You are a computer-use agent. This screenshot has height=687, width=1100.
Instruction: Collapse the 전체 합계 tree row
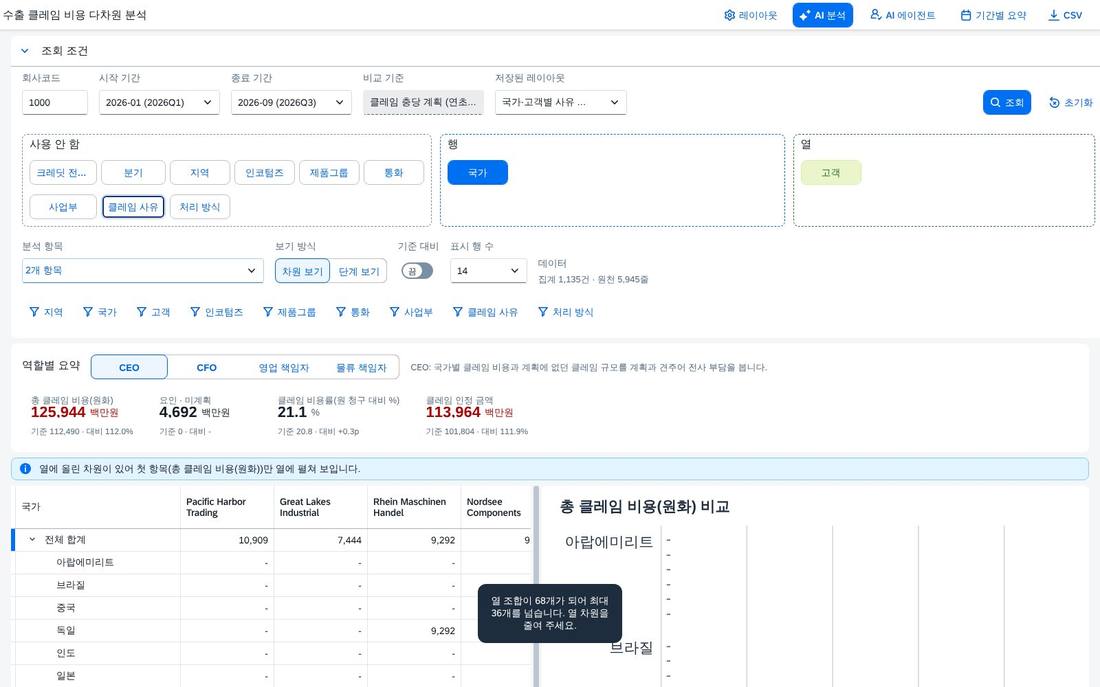click(x=32, y=540)
